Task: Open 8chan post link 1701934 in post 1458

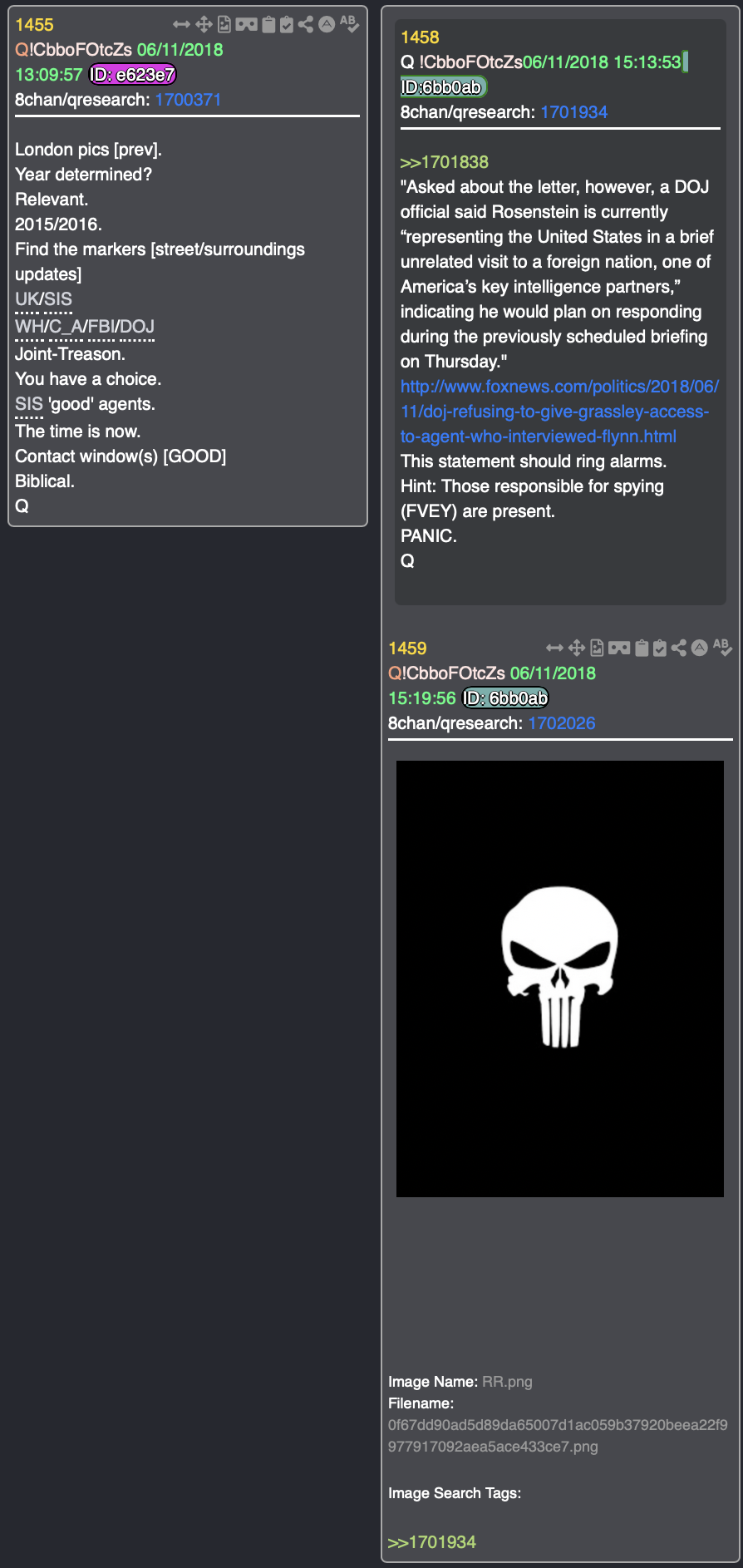Action: click(x=573, y=112)
